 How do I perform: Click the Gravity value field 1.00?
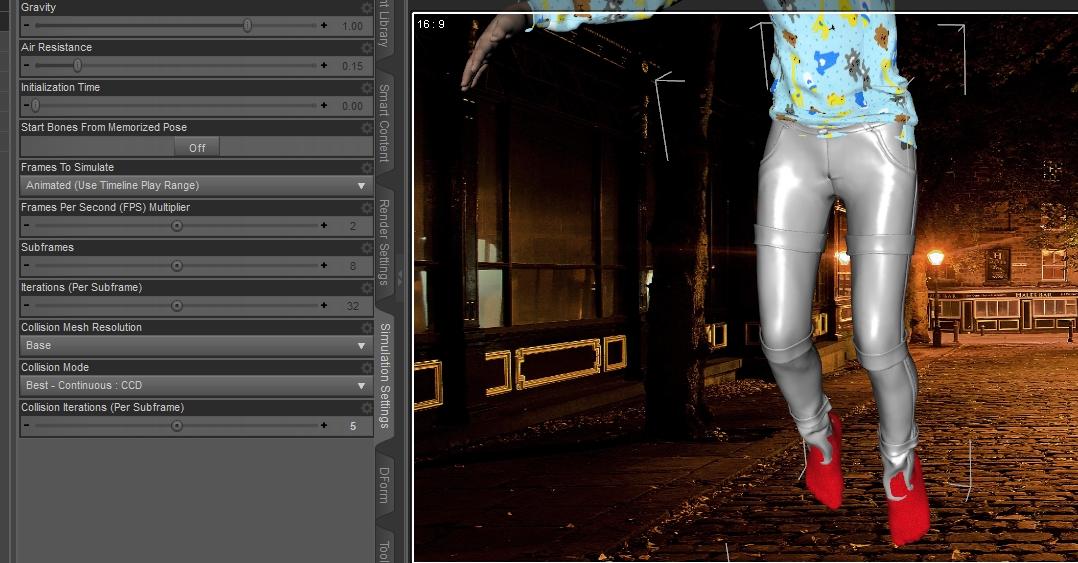pyautogui.click(x=352, y=26)
